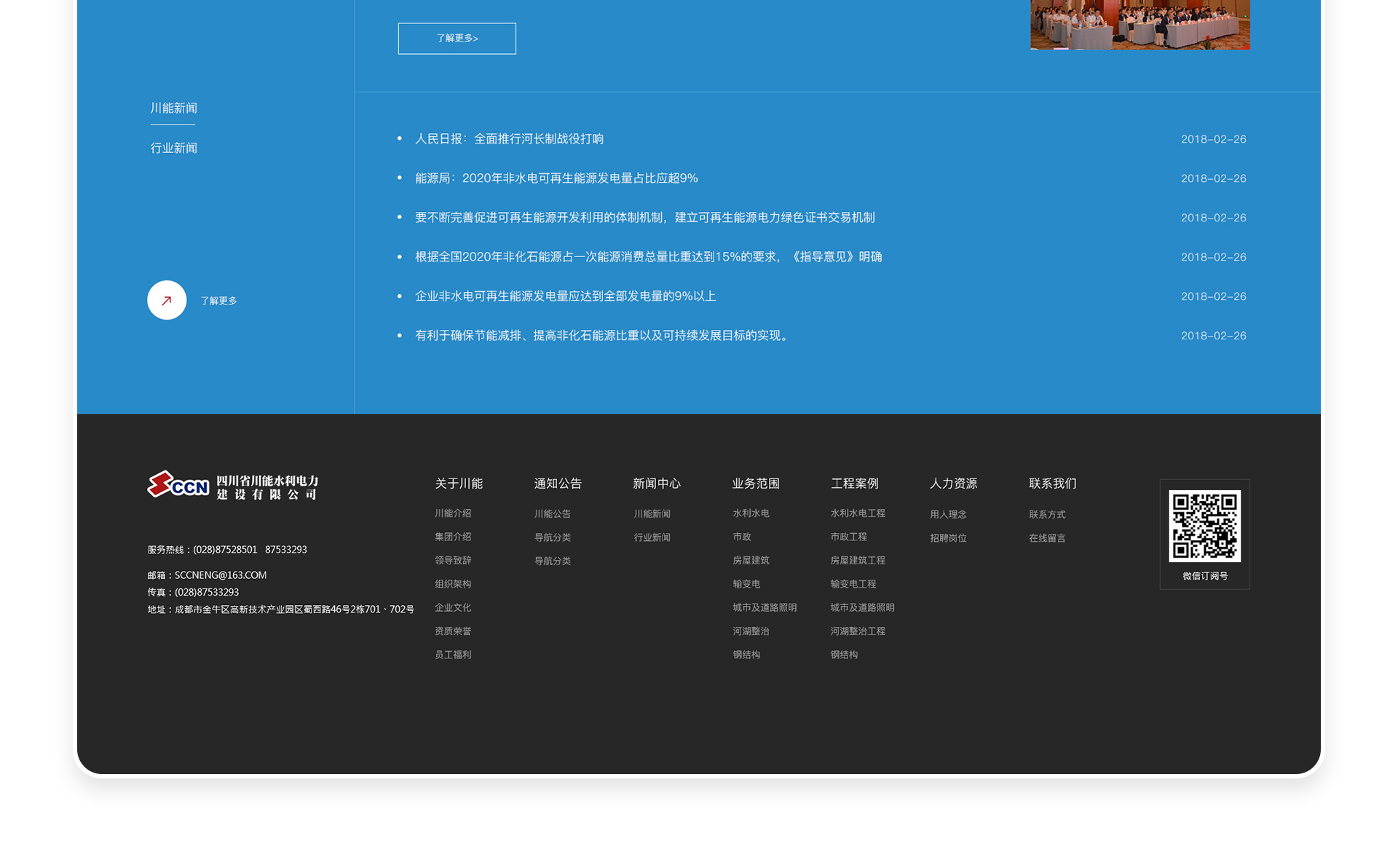Go to 领导致辞 footer link
The height and width of the screenshot is (868, 1398).
(453, 561)
